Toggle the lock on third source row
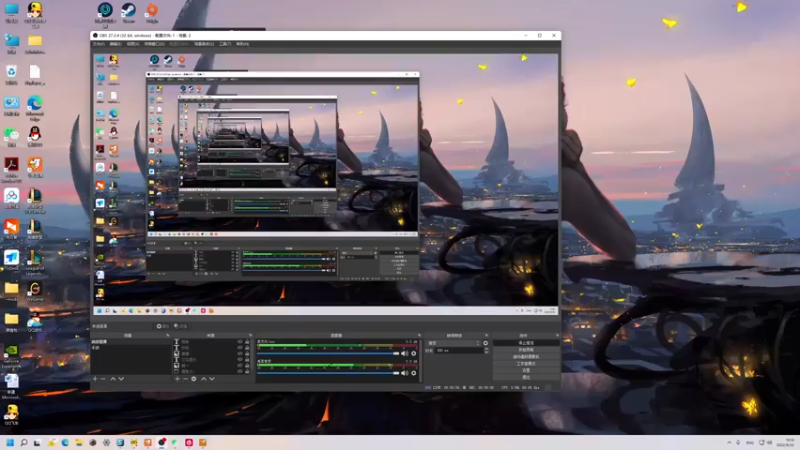The width and height of the screenshot is (800, 450). 247,354
